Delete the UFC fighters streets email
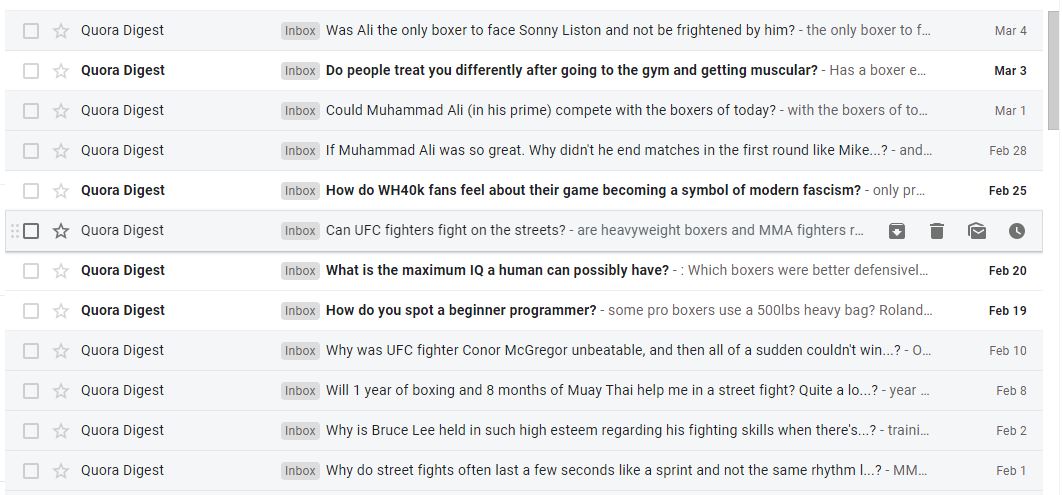The width and height of the screenshot is (1062, 495). tap(937, 231)
